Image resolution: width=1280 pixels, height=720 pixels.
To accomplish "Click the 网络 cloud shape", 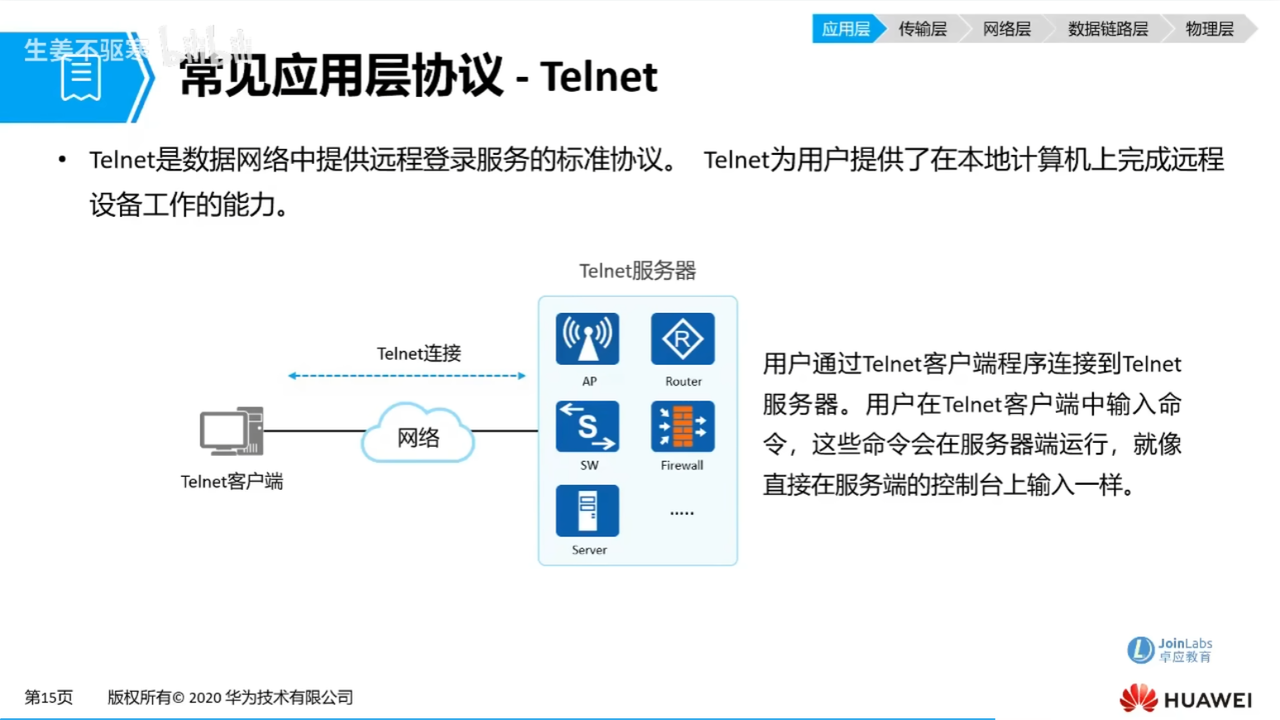I will 417,434.
